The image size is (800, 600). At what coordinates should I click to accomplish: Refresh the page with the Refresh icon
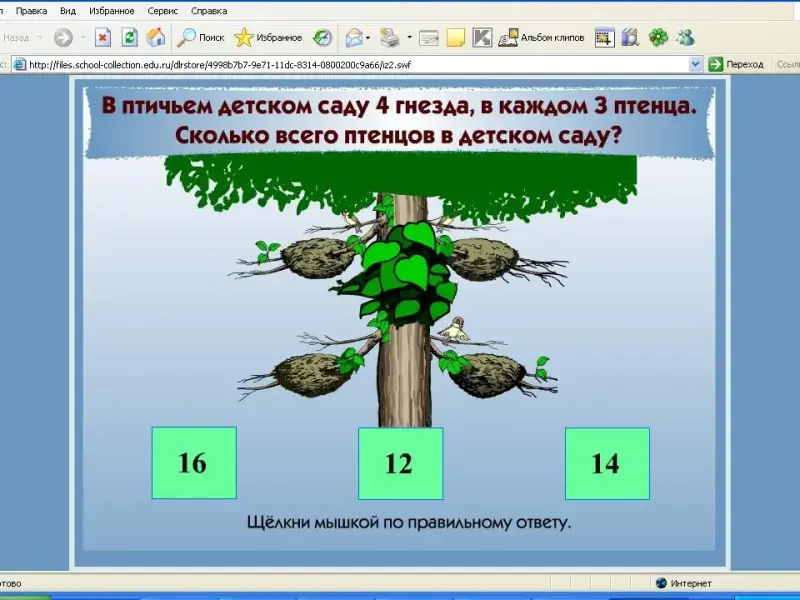point(129,38)
